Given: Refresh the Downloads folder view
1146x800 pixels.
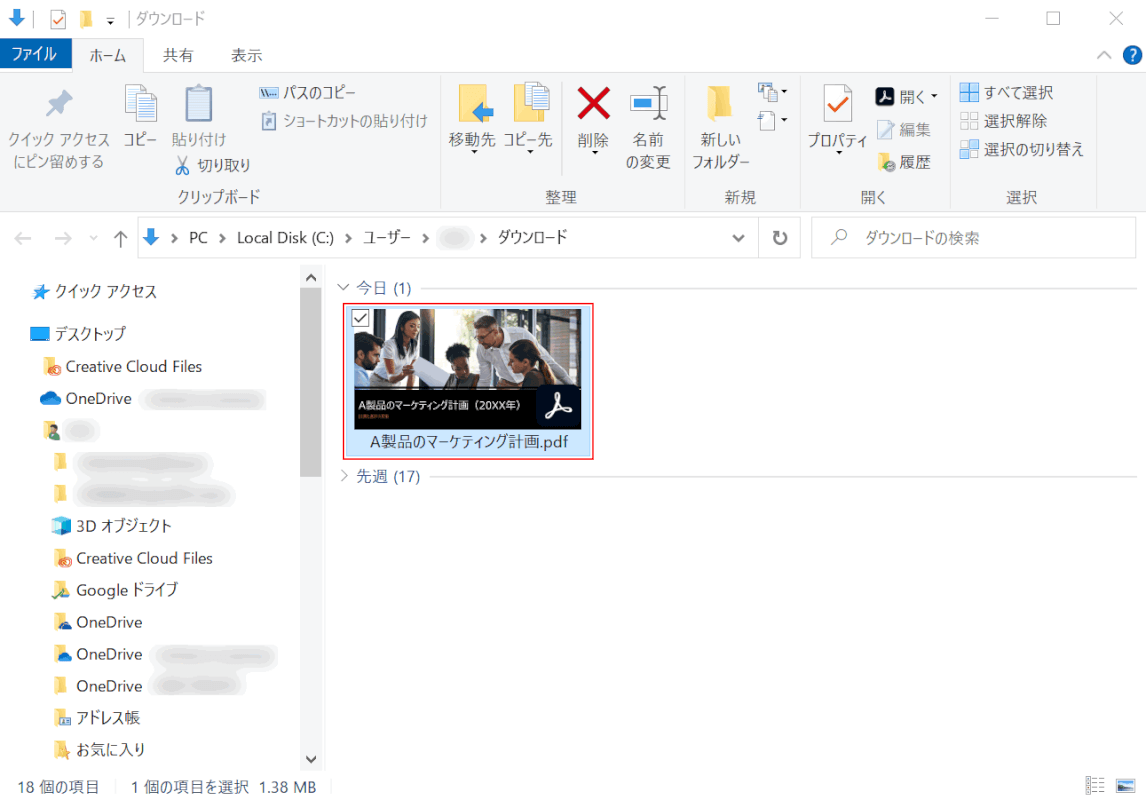Looking at the screenshot, I should 780,238.
